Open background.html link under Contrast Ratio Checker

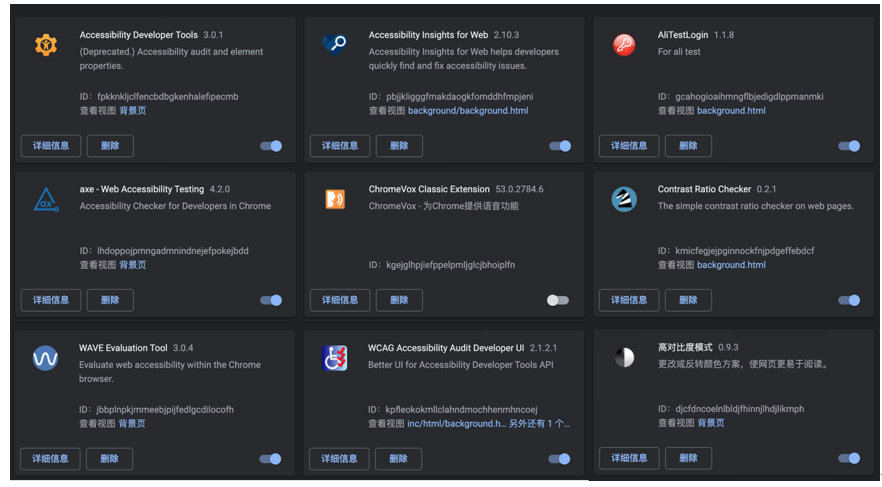click(731, 265)
